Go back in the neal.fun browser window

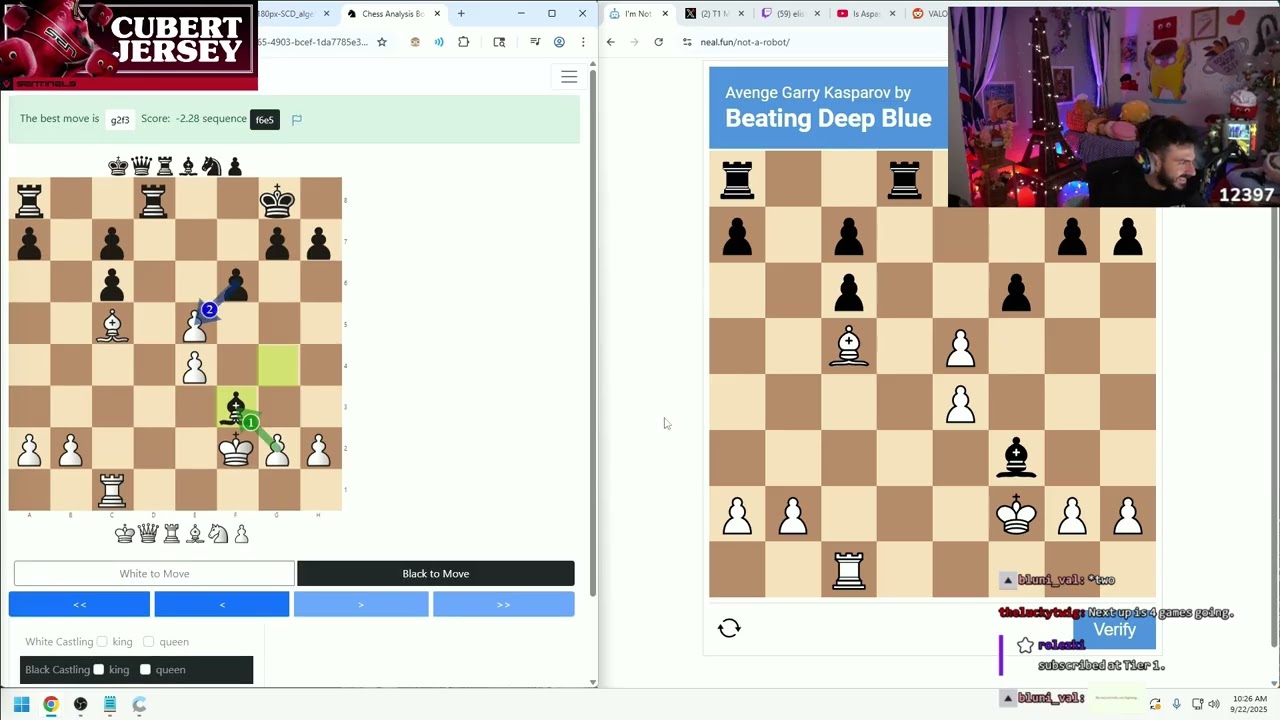coord(611,42)
